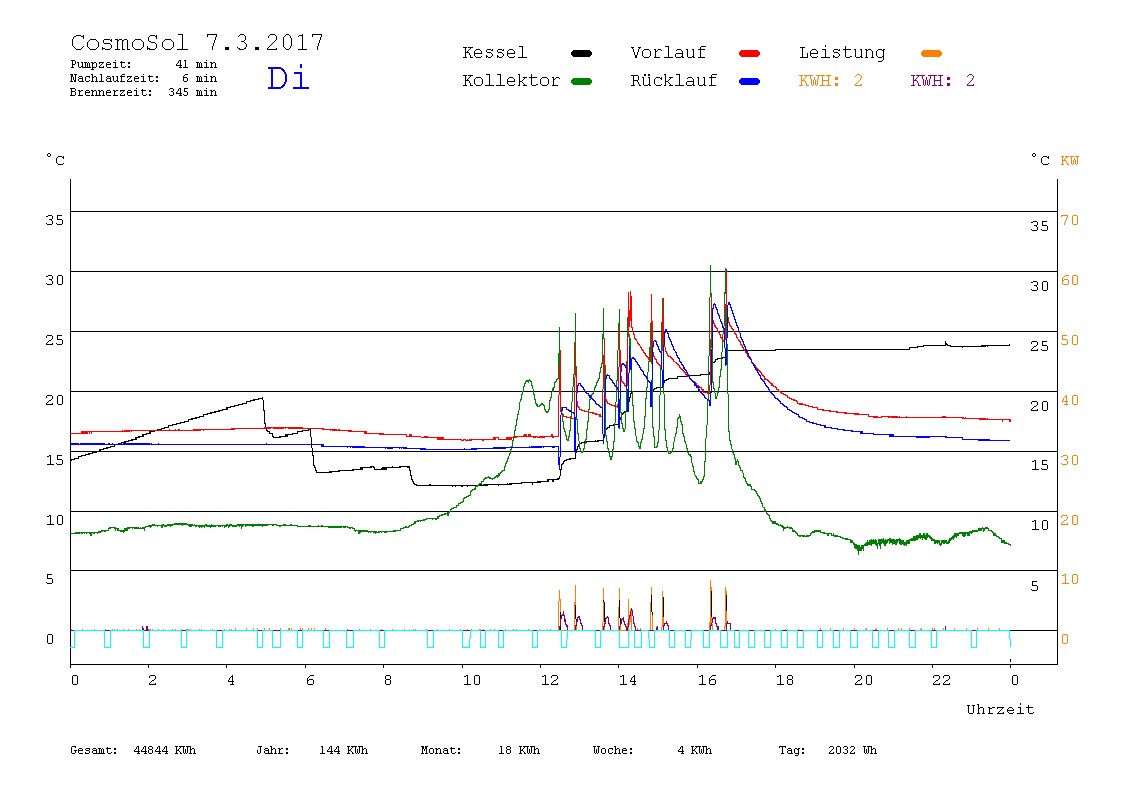Click the red Vorlauf legend swatch
The height and width of the screenshot is (812, 1148).
point(750,53)
